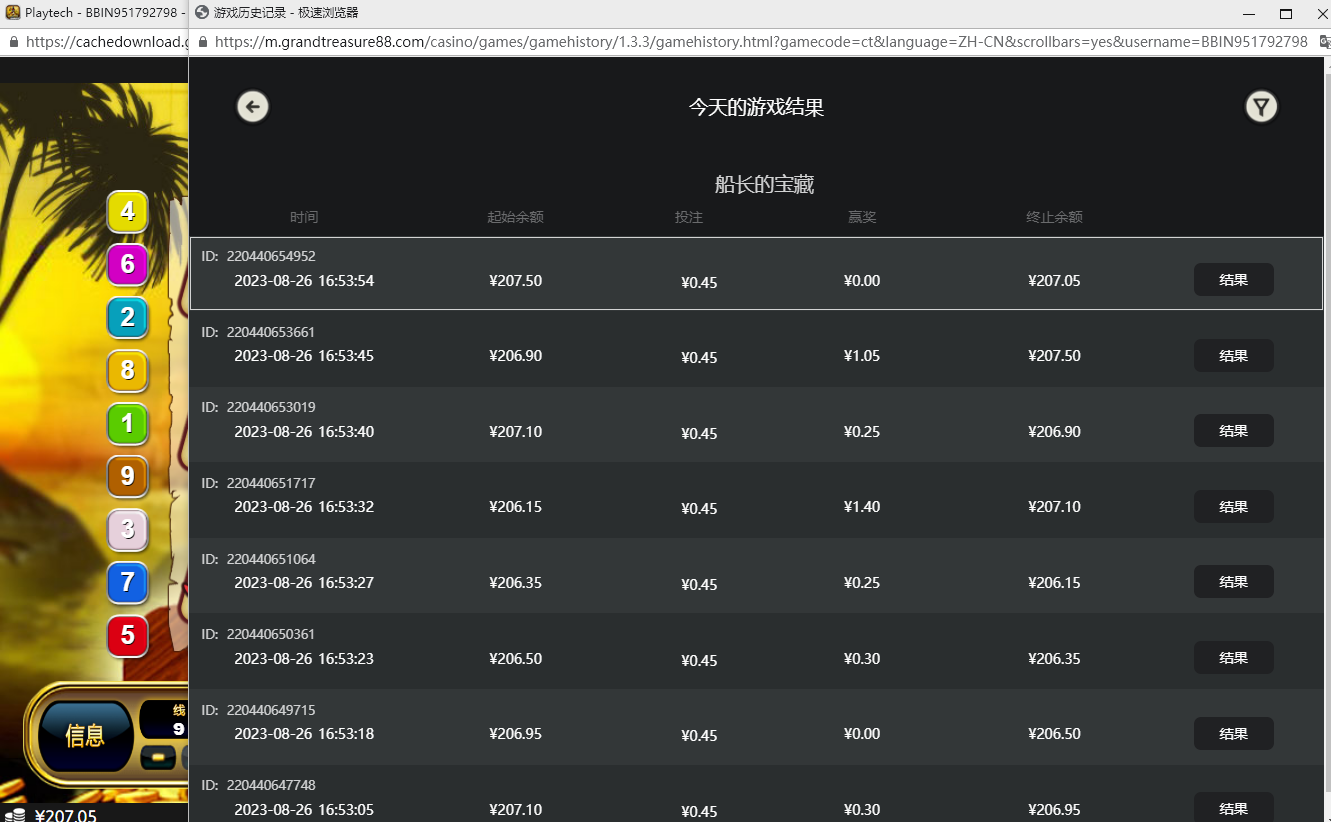This screenshot has width=1331, height=822.
Task: Select timestamp 2023-08-26 16:53:18
Action: (x=304, y=734)
